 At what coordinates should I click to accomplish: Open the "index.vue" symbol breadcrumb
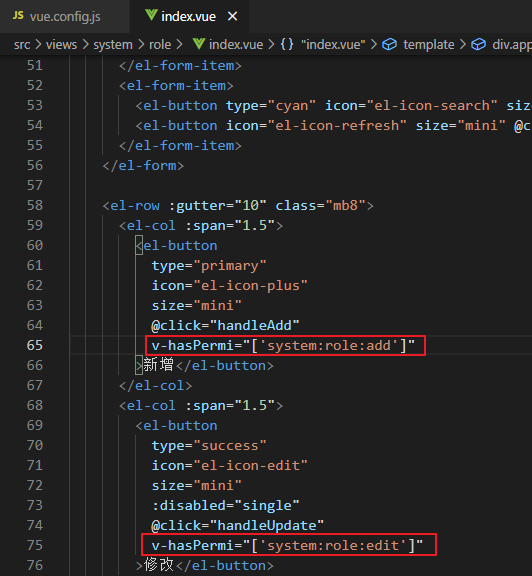coord(333,45)
